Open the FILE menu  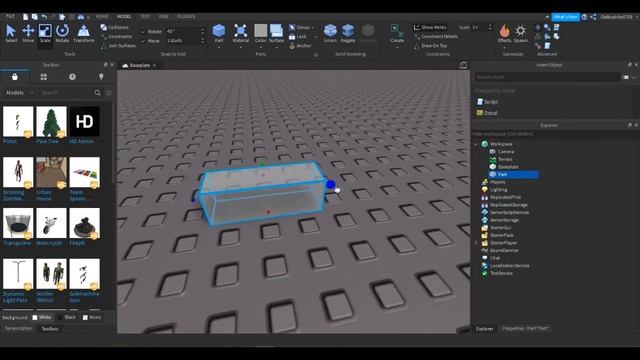10,16
